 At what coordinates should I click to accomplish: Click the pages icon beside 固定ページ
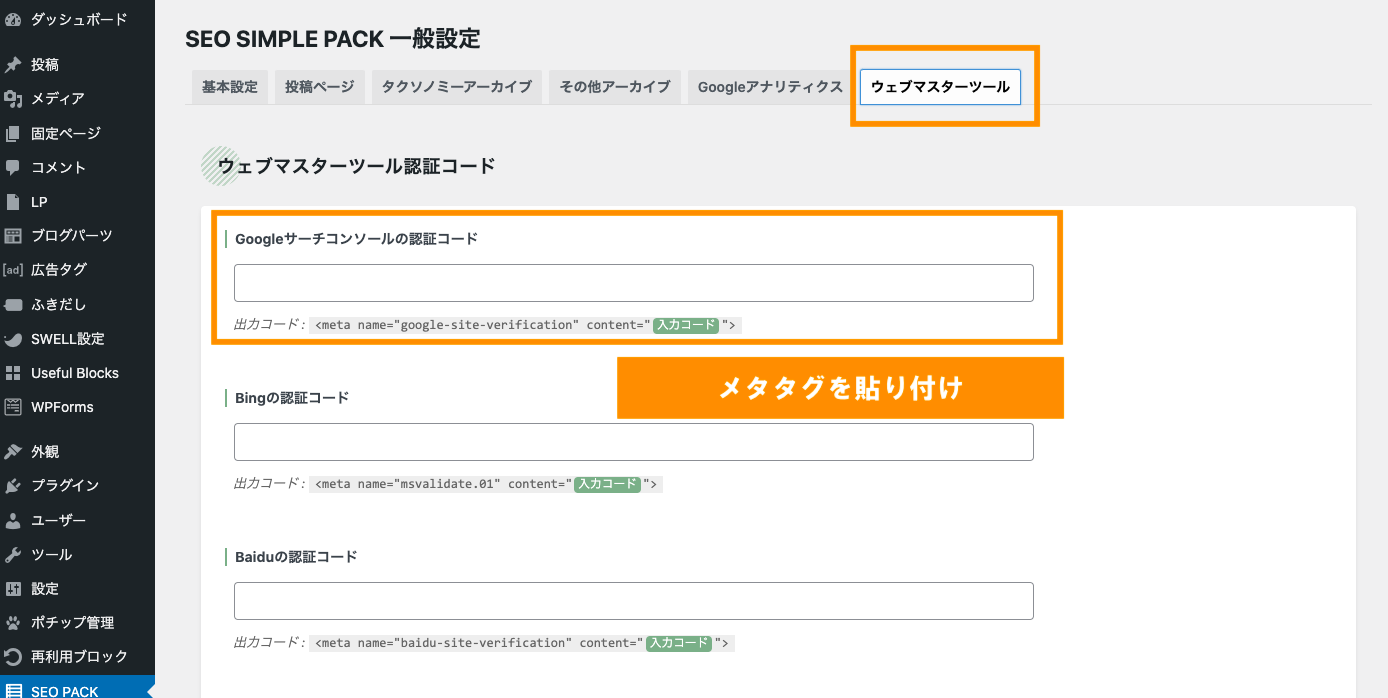(x=13, y=133)
